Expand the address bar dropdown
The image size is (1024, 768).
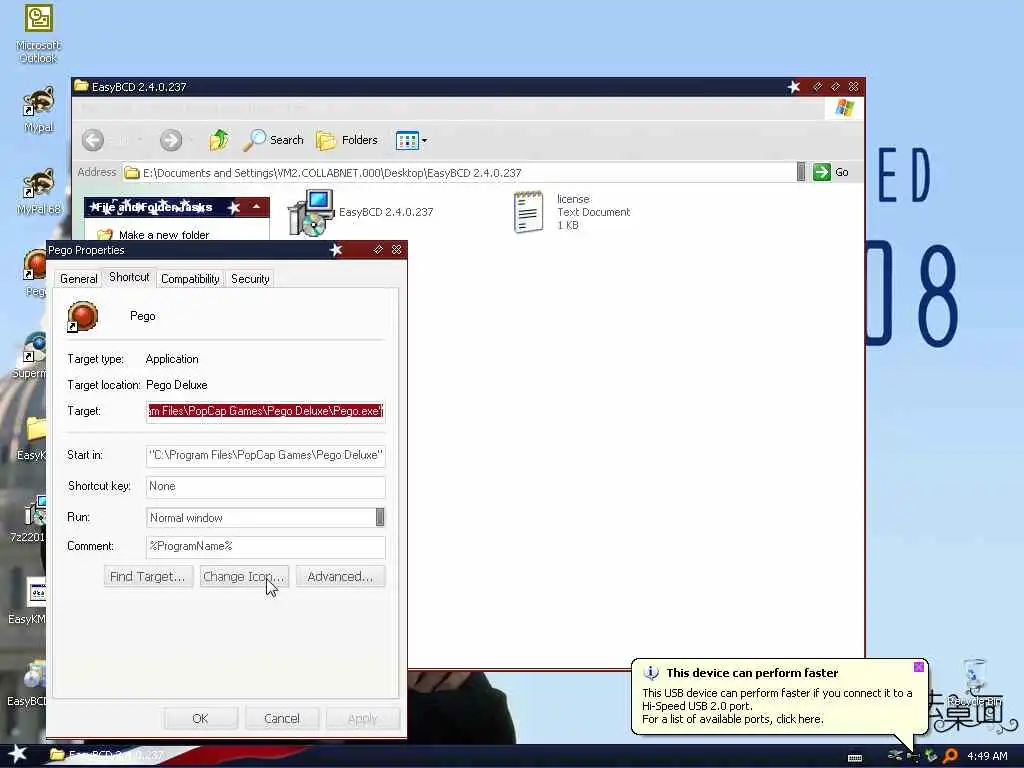click(801, 172)
